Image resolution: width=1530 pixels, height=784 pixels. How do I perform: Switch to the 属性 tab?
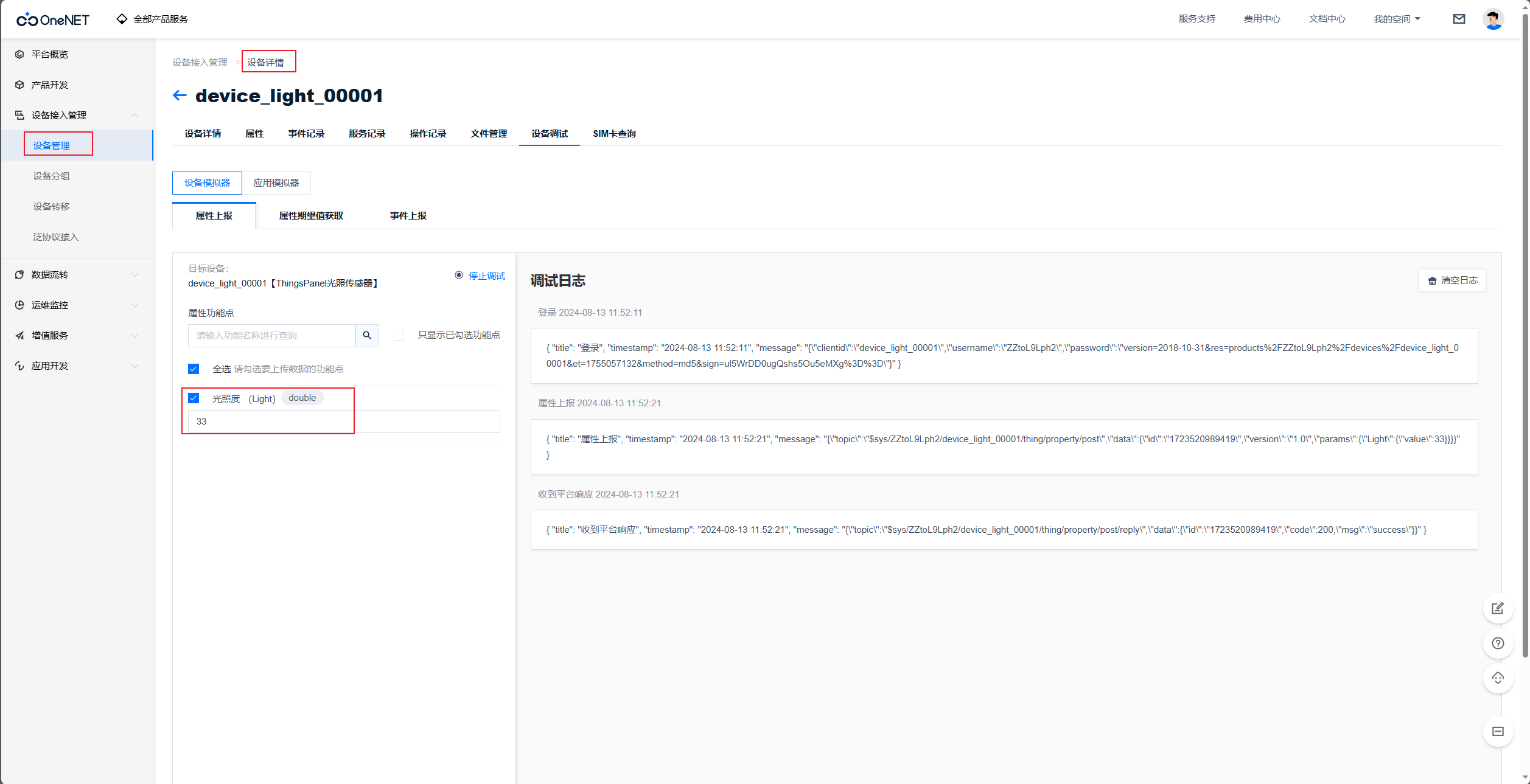(254, 134)
